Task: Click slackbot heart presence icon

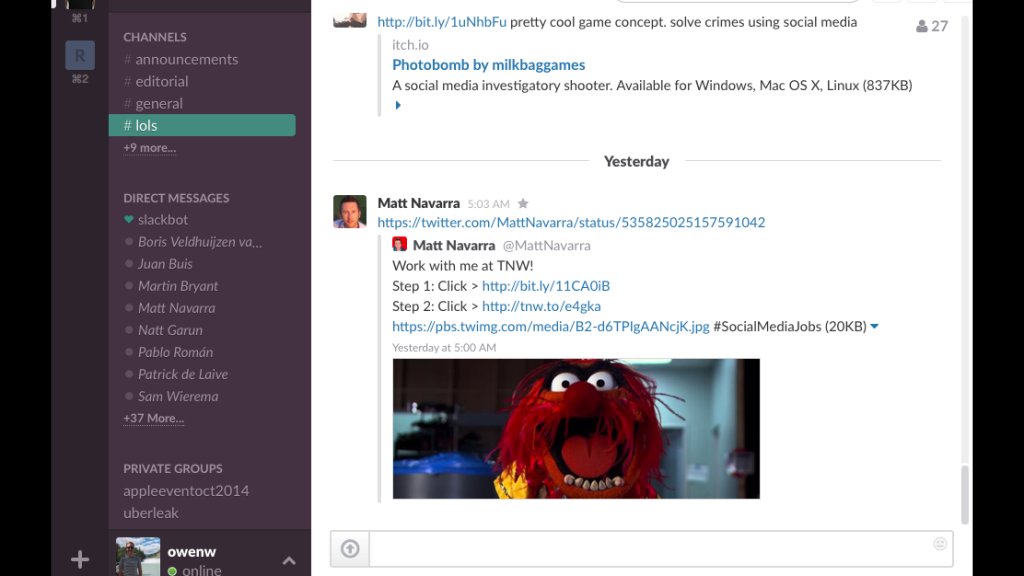Action: coord(129,219)
